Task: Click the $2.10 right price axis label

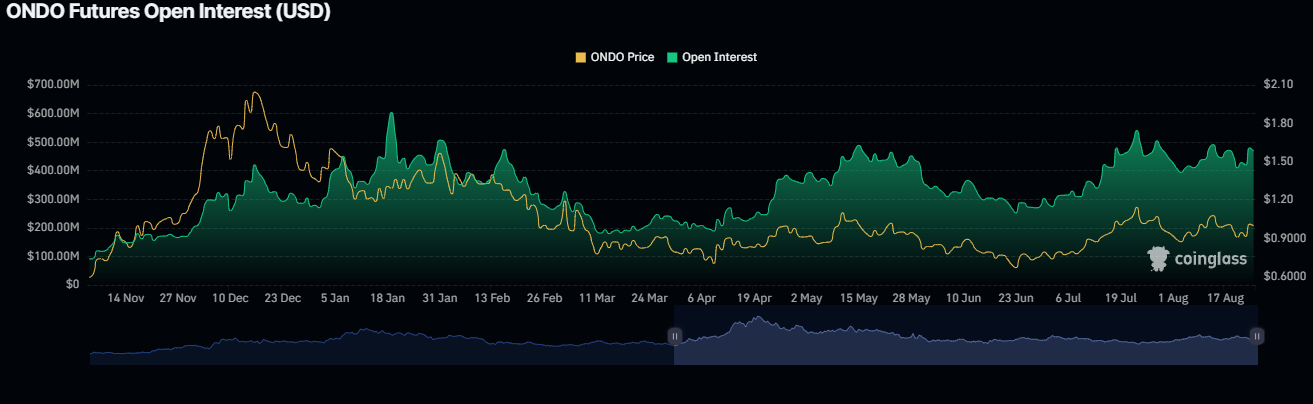Action: [1279, 85]
